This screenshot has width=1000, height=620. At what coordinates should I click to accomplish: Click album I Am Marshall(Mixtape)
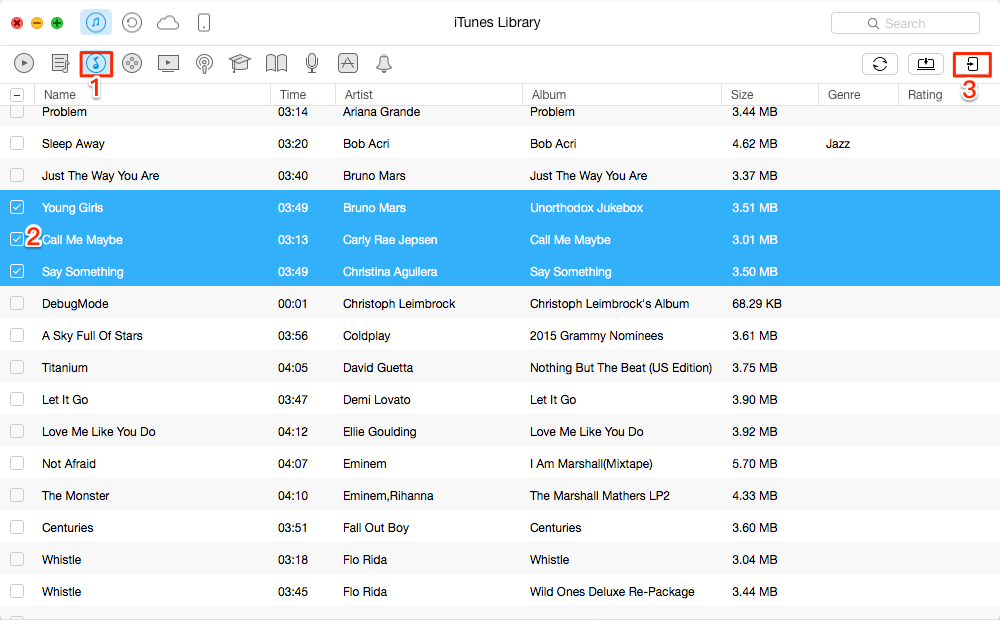pos(591,464)
